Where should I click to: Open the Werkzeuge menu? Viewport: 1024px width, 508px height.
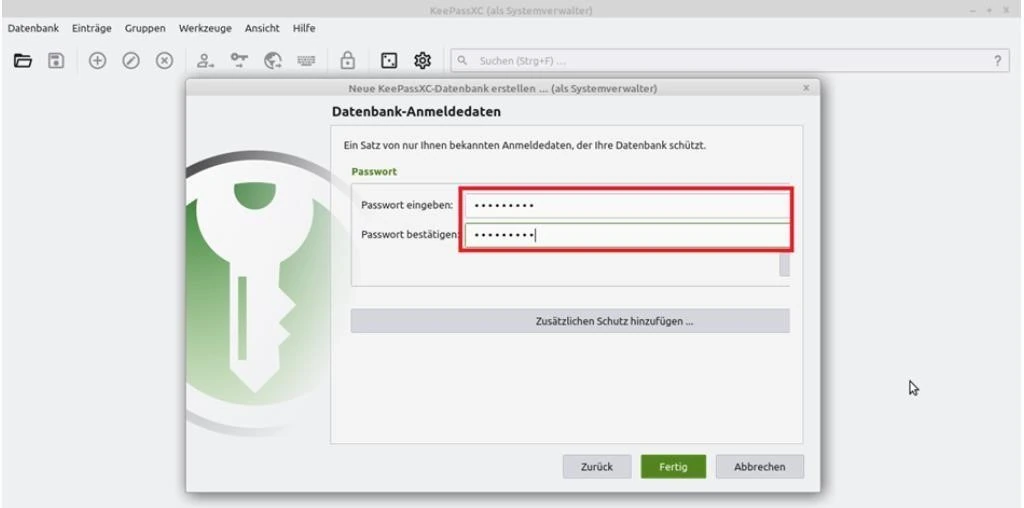pyautogui.click(x=205, y=28)
